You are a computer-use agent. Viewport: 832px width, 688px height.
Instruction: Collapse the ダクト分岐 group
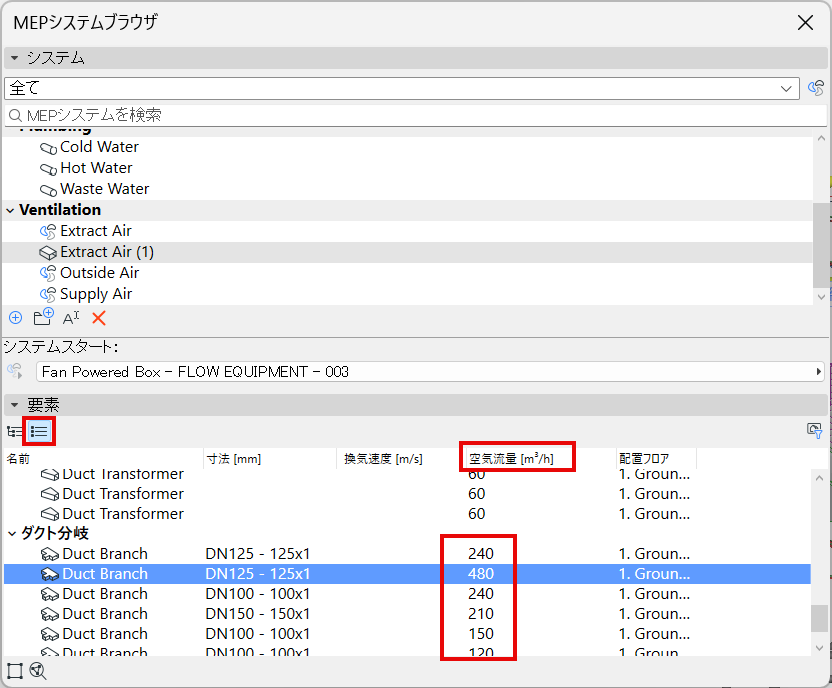(12, 534)
